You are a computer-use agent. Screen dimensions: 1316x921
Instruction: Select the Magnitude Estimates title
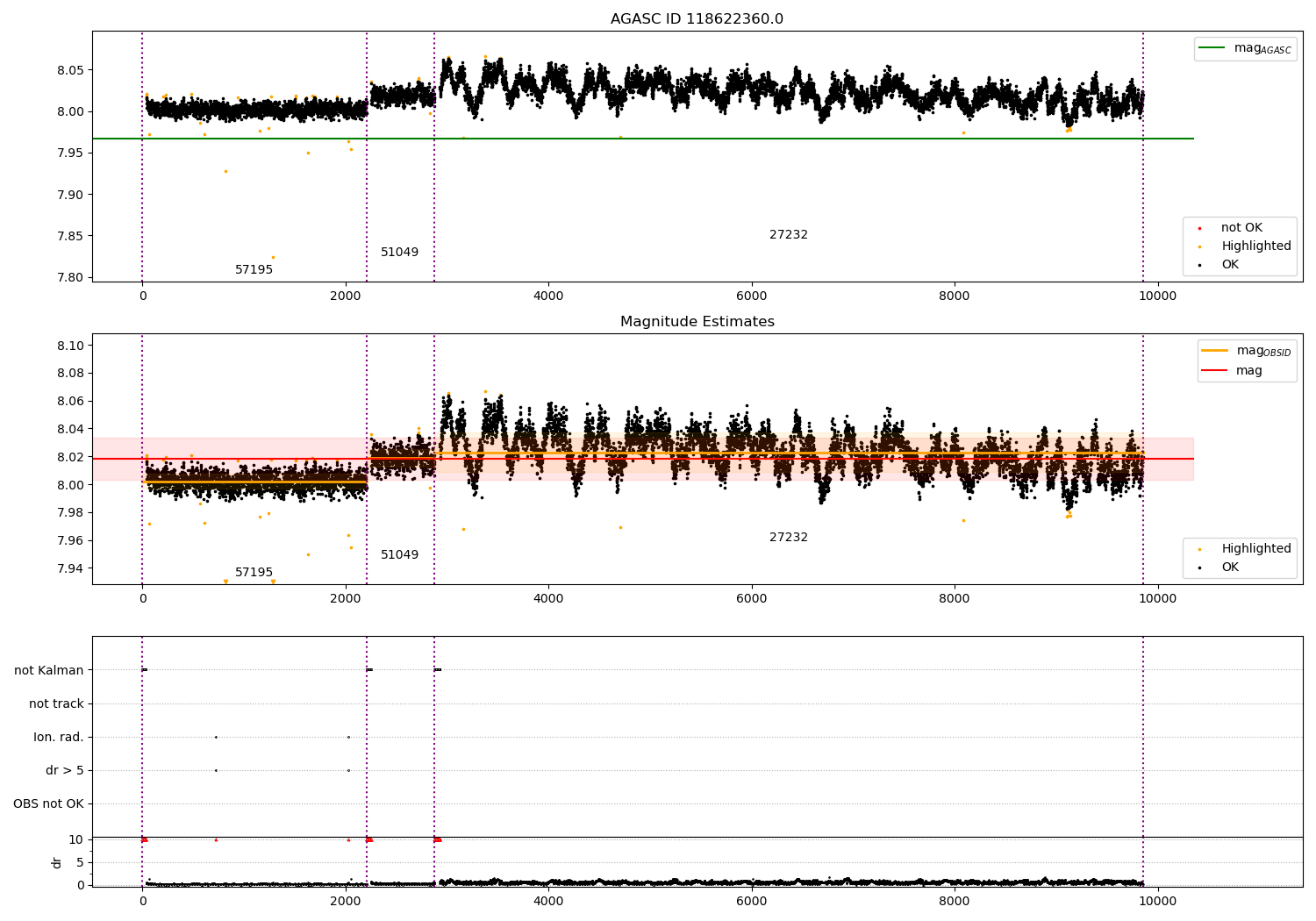697,322
